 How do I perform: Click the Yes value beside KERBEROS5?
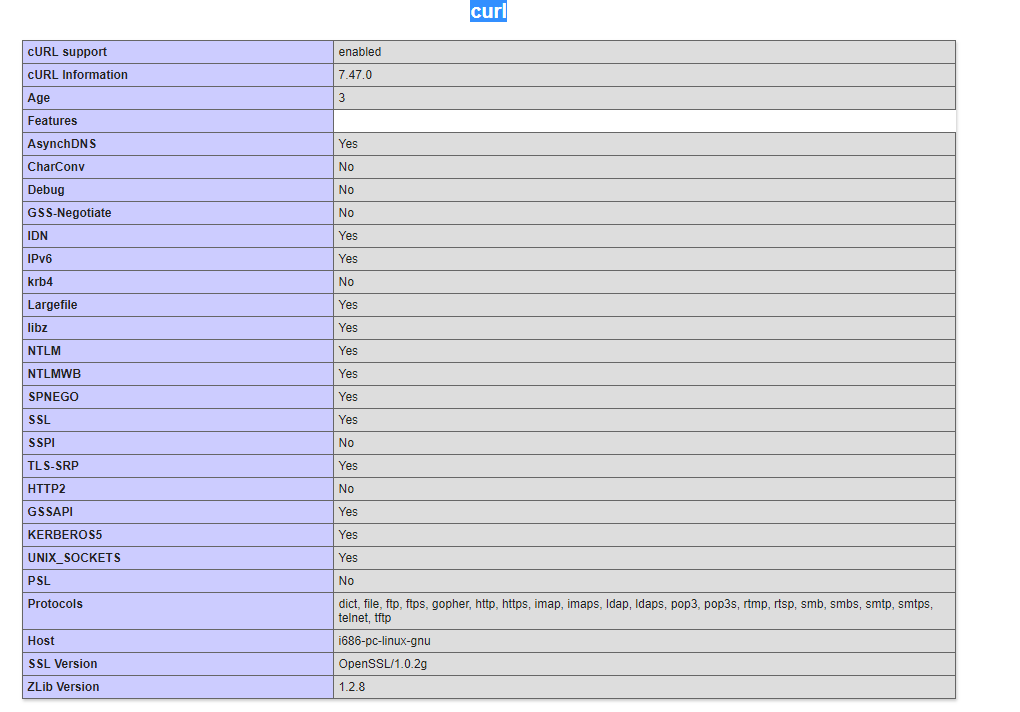pos(348,535)
